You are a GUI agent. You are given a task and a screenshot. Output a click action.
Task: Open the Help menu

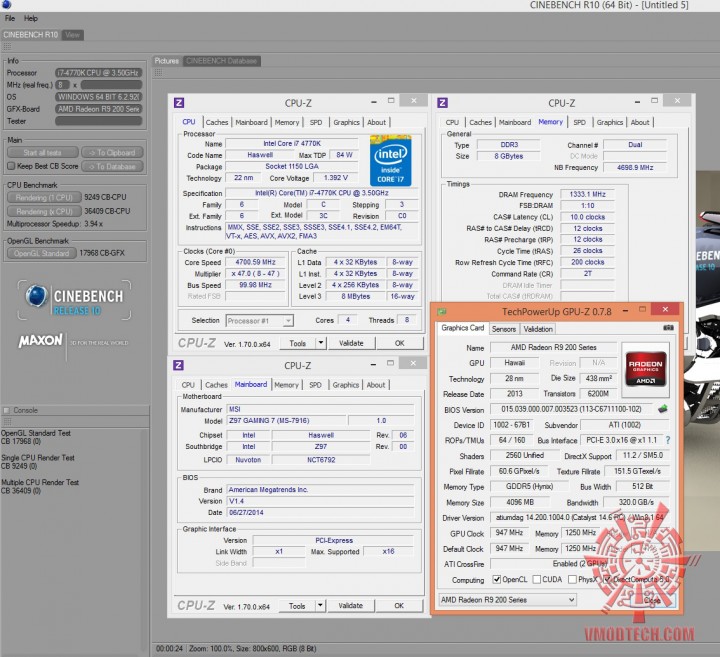point(31,18)
